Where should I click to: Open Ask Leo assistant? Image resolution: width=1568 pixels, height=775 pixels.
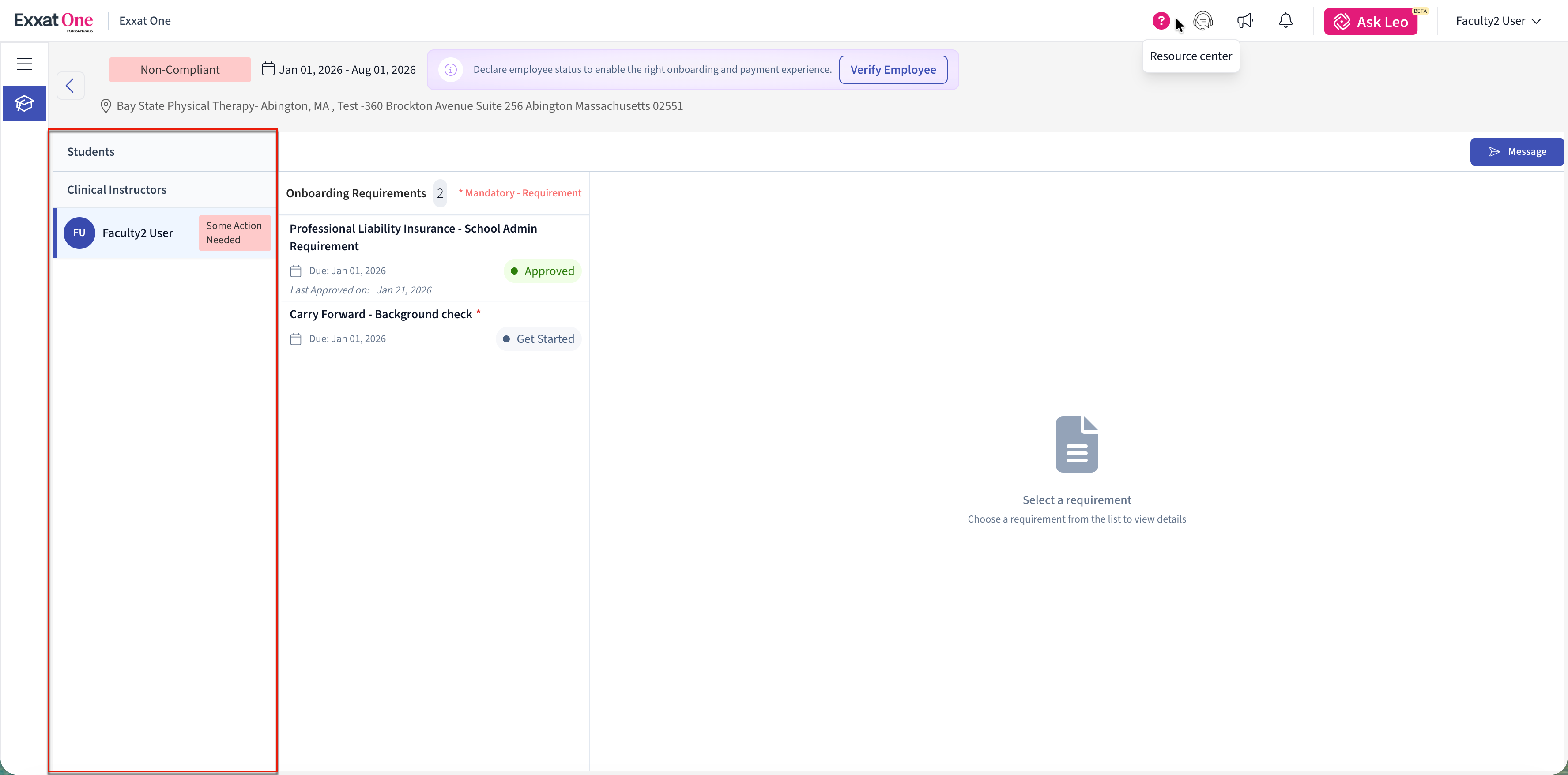(1370, 22)
